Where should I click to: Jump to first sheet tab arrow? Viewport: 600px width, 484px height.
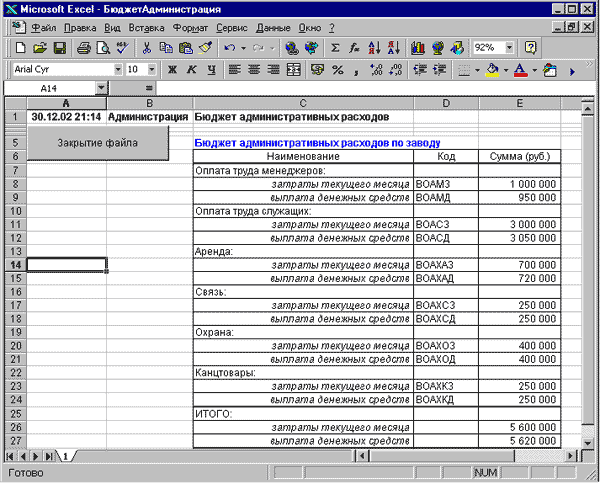[10, 456]
